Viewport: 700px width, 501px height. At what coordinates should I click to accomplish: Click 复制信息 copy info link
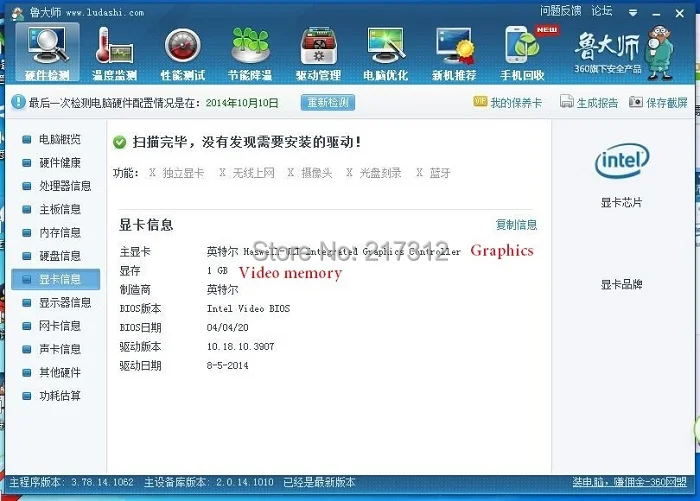517,225
